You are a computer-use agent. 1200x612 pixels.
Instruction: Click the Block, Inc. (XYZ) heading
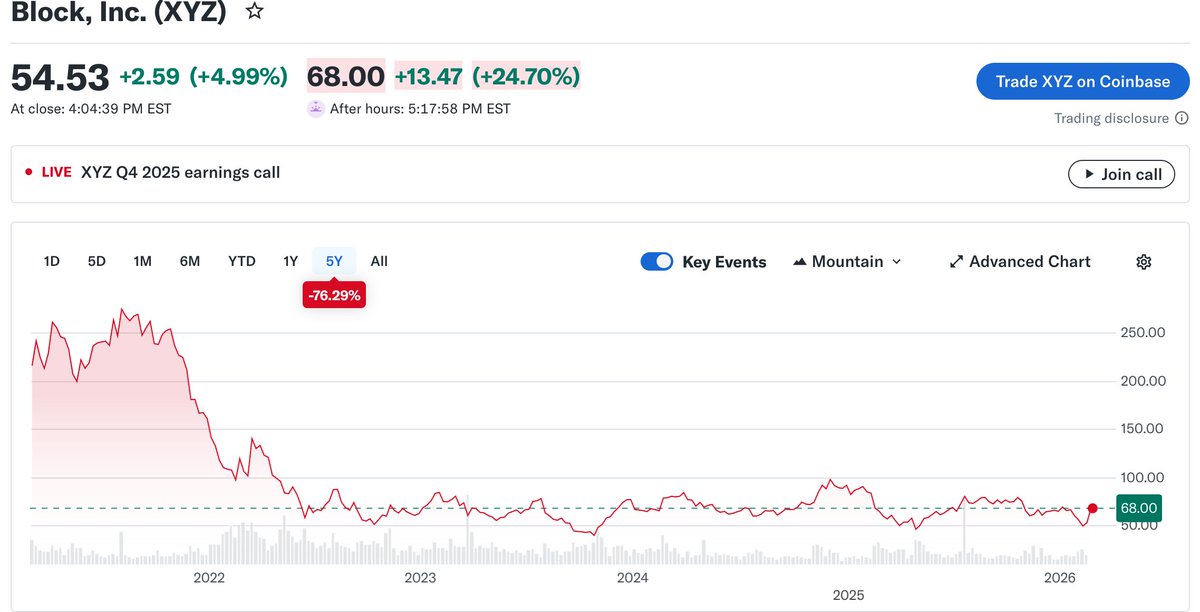[119, 12]
